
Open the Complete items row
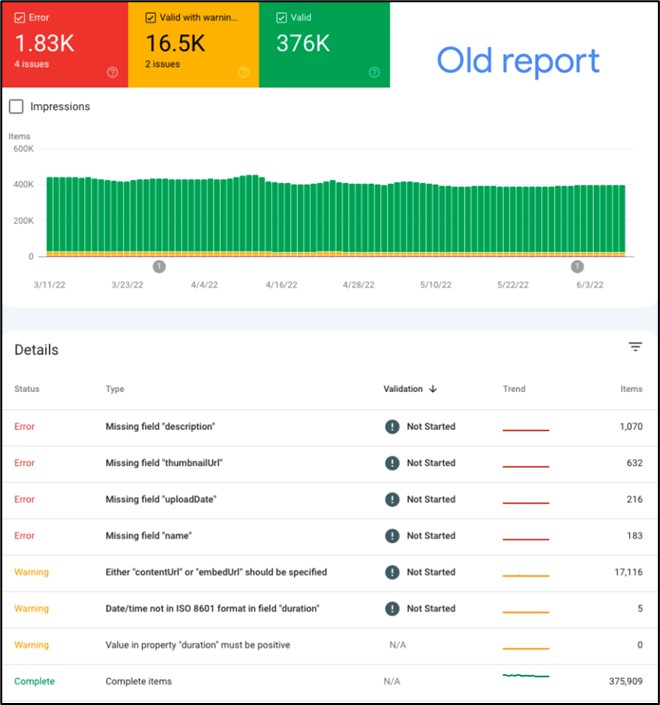click(330, 682)
